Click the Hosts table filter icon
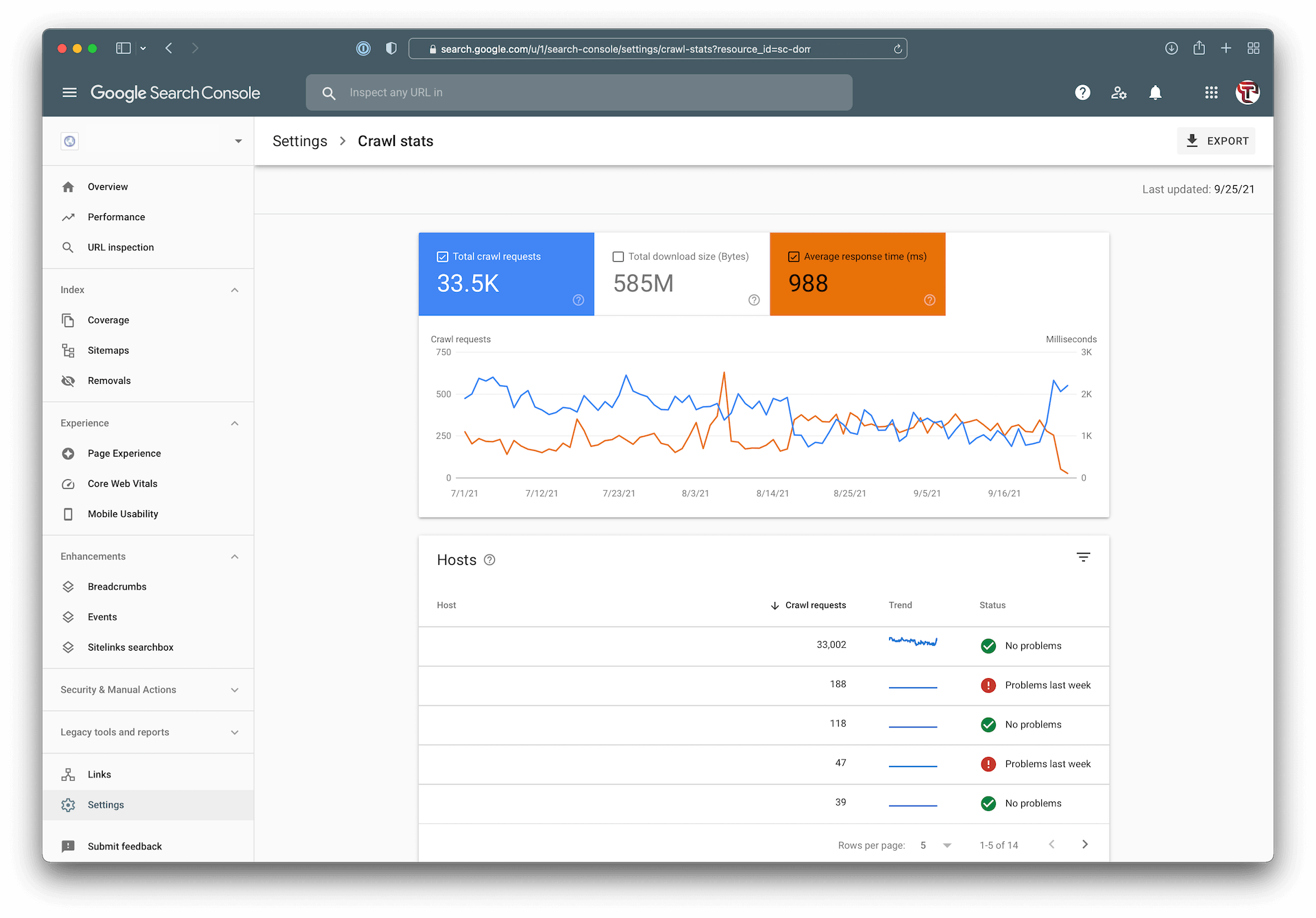 coord(1083,557)
